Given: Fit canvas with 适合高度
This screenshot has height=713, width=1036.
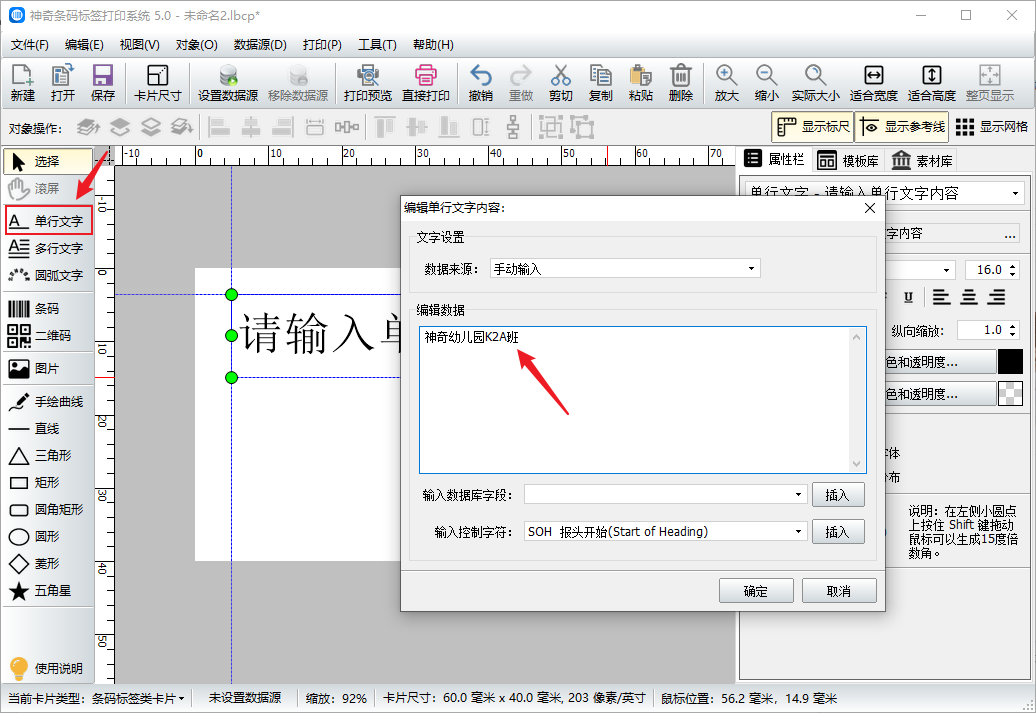Looking at the screenshot, I should point(932,83).
